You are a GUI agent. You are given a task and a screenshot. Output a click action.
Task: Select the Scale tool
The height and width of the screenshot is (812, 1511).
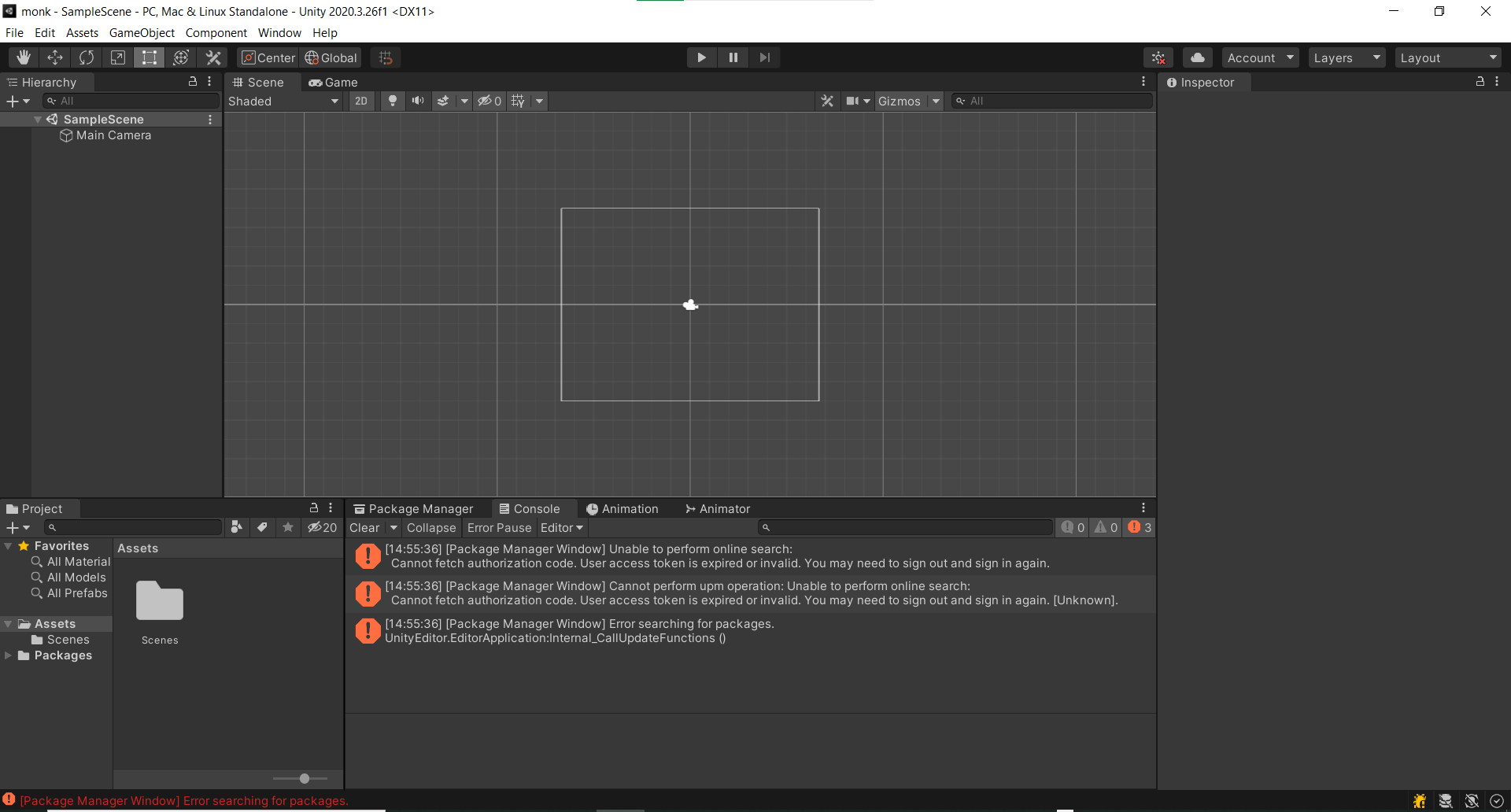(x=118, y=57)
